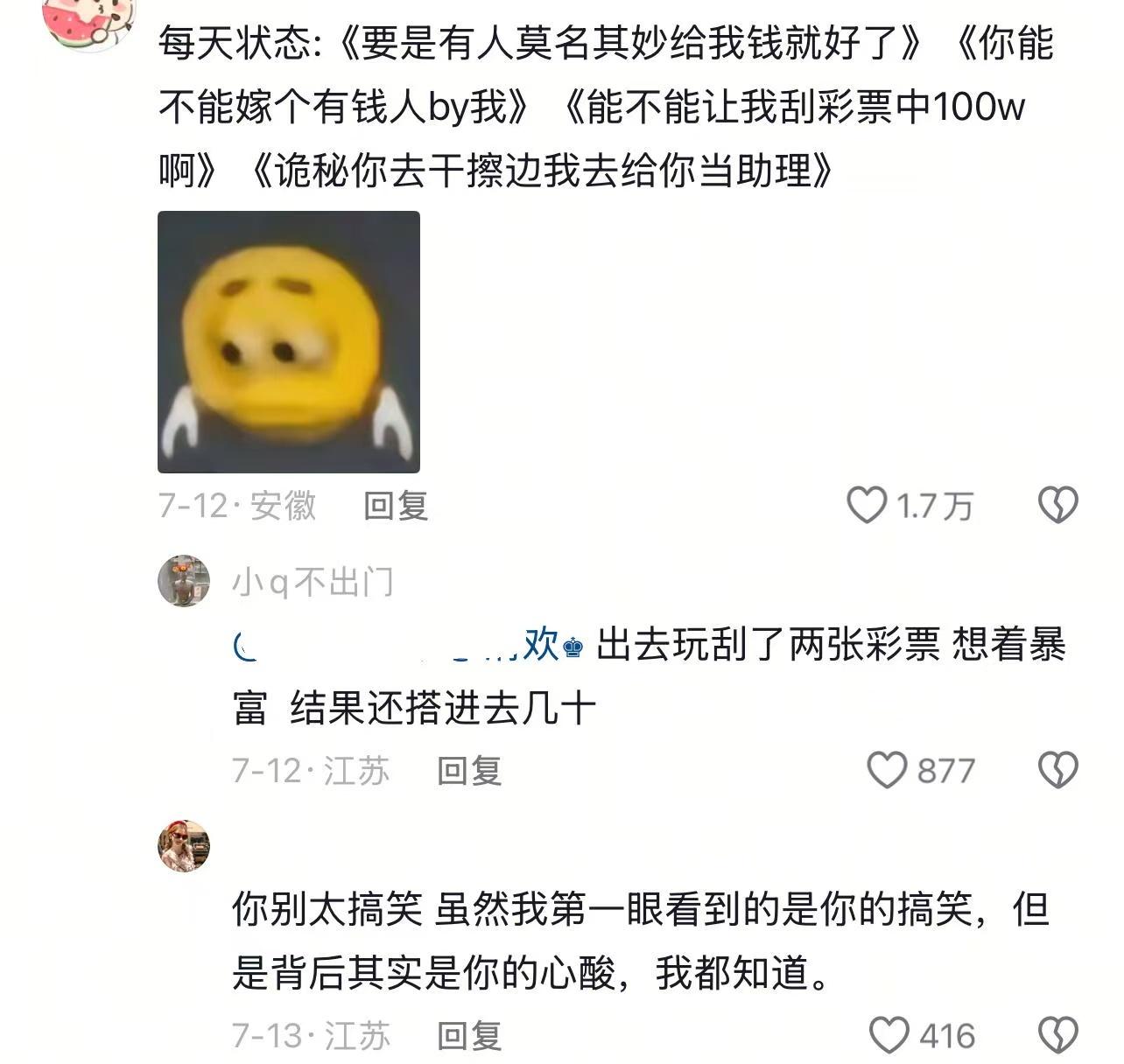Open avatar of 小q不出门
This screenshot has width=1124, height=1064.
183,580
